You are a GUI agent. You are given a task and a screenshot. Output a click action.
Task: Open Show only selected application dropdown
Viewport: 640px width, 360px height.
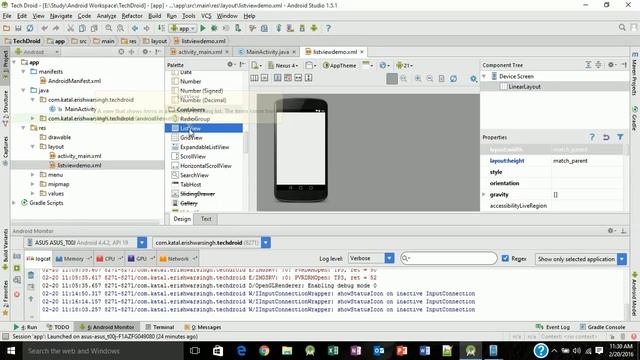580,259
